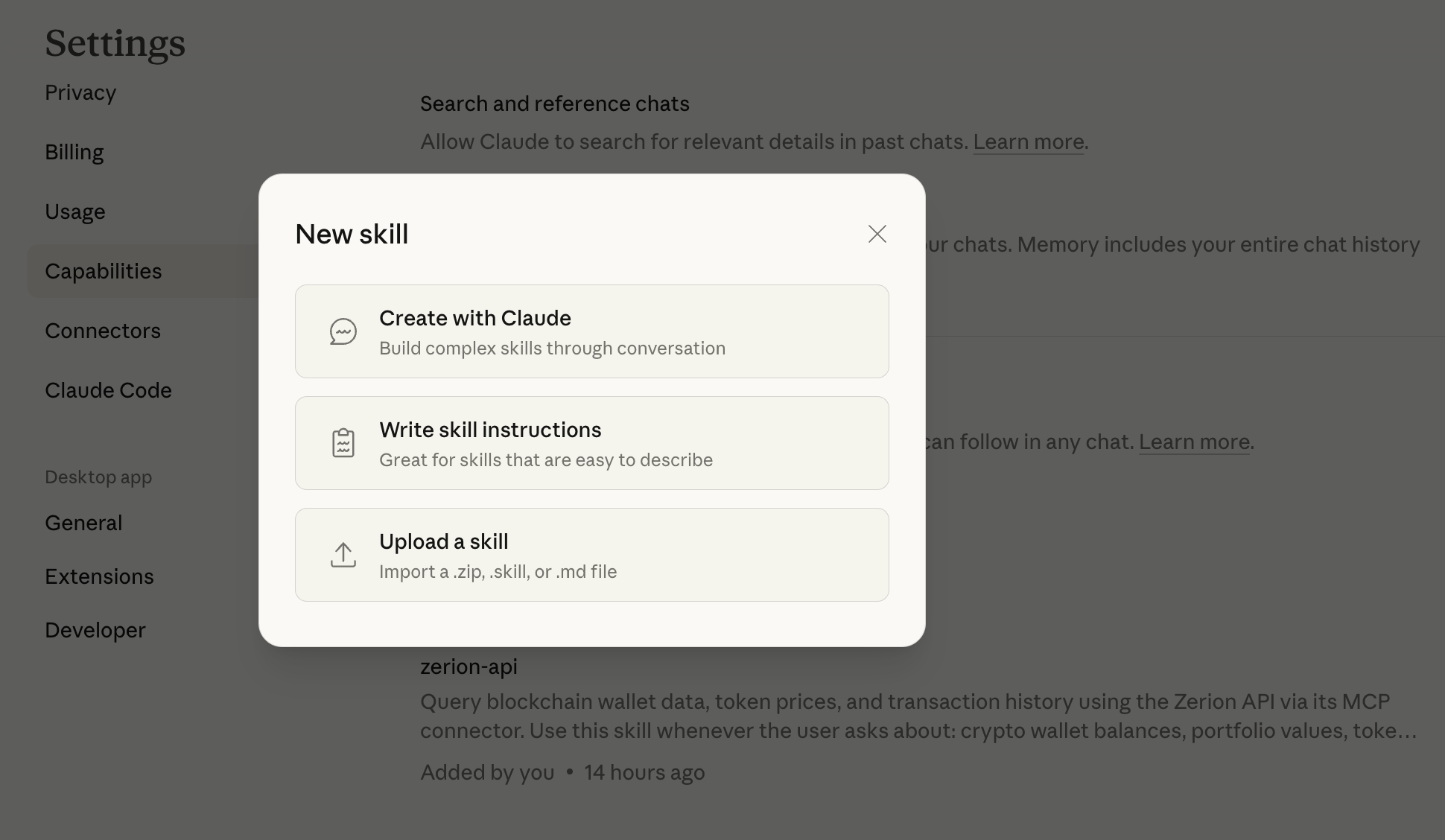1445x840 pixels.
Task: Click the upload arrow icon
Action: tap(343, 555)
